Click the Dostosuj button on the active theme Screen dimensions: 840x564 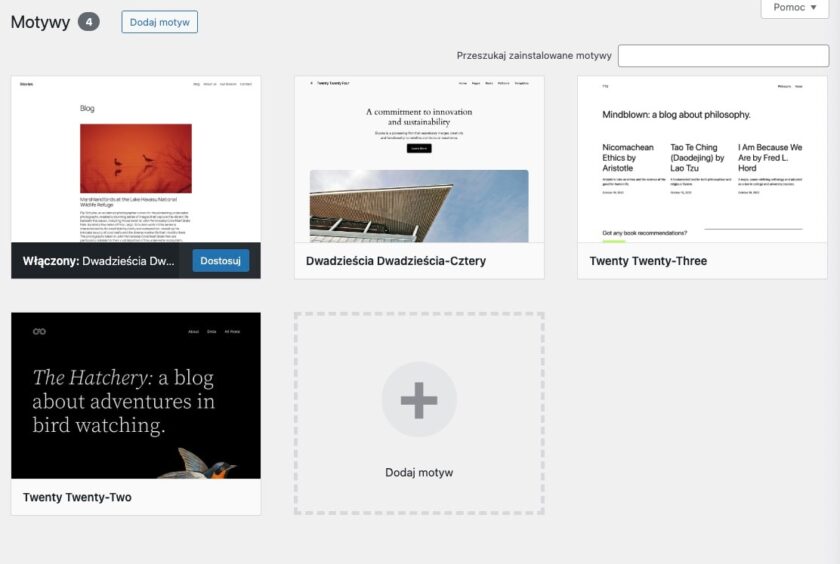coord(220,261)
